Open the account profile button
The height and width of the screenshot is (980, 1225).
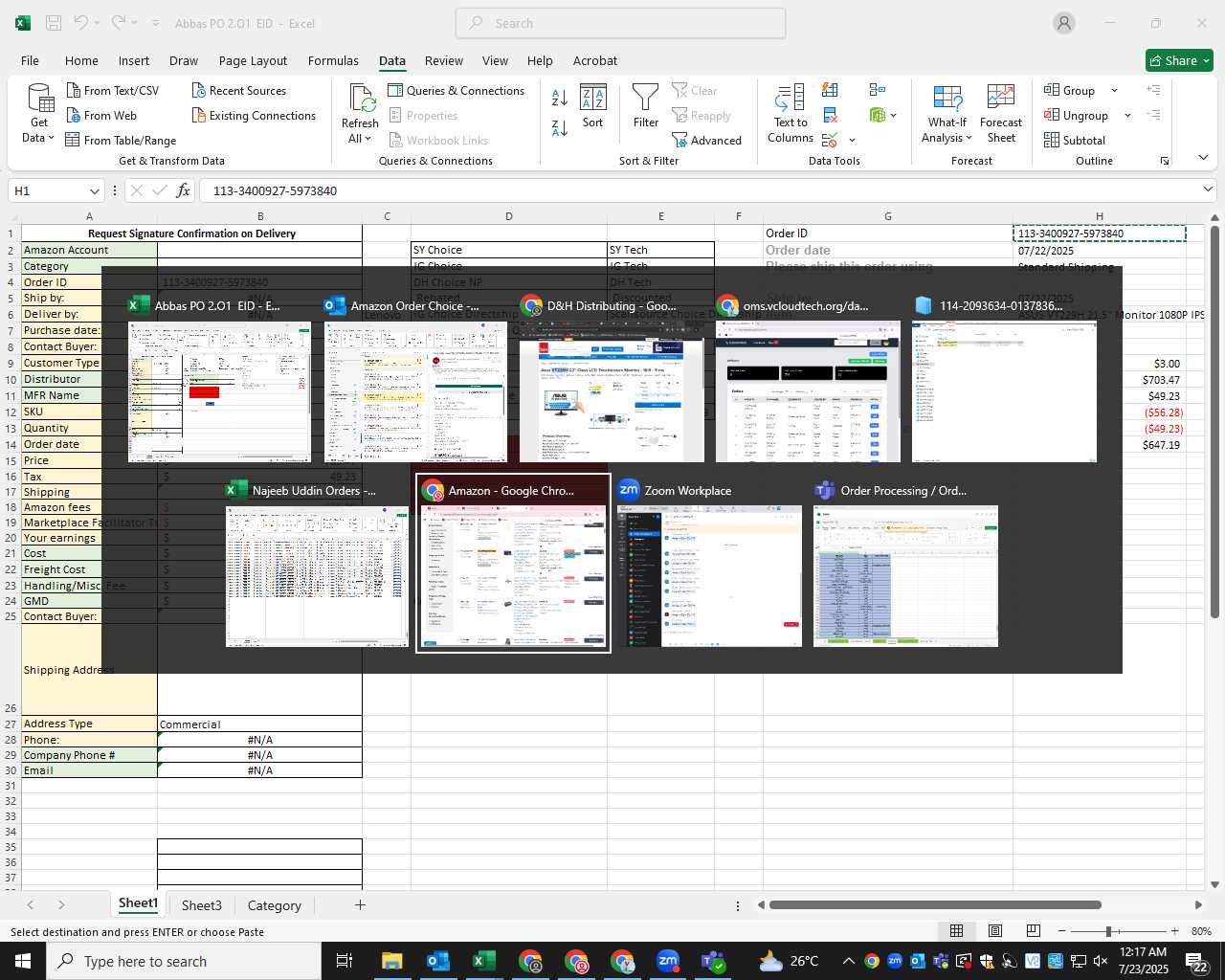point(1064,23)
